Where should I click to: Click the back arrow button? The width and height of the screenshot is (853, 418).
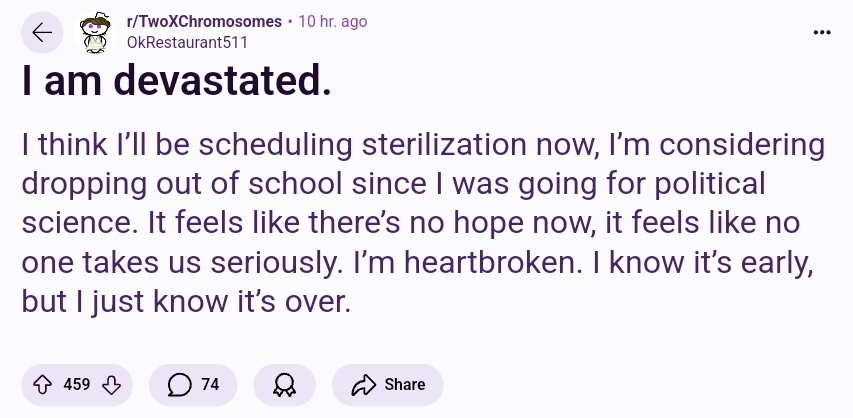42,33
